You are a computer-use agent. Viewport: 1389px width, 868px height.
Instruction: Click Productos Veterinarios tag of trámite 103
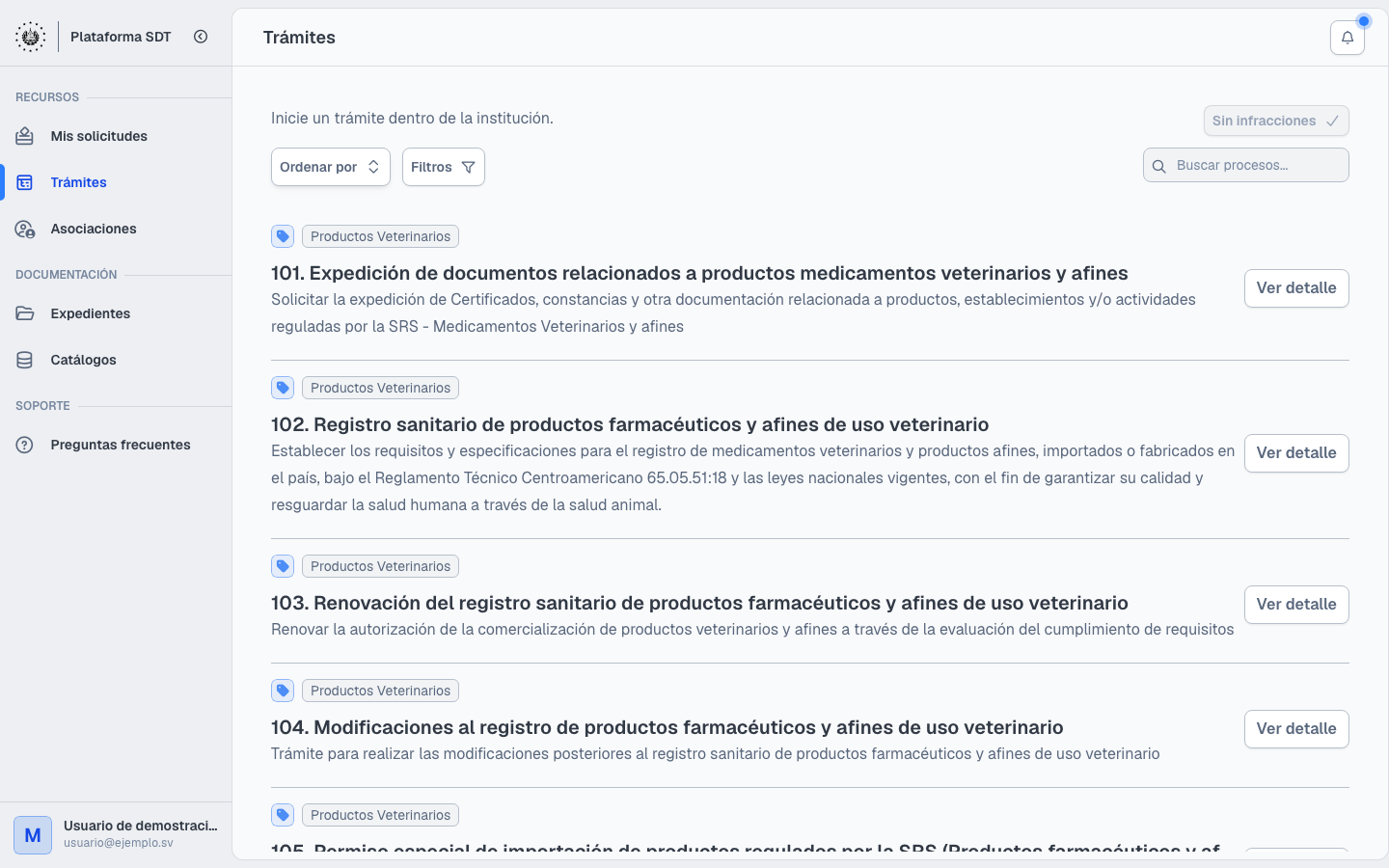(380, 566)
